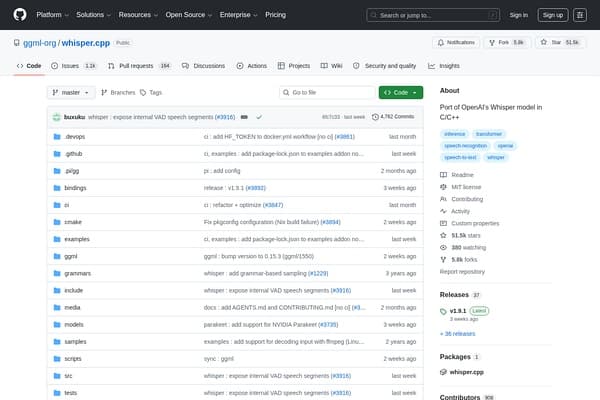Open the master branch selector dropdown

coord(71,93)
